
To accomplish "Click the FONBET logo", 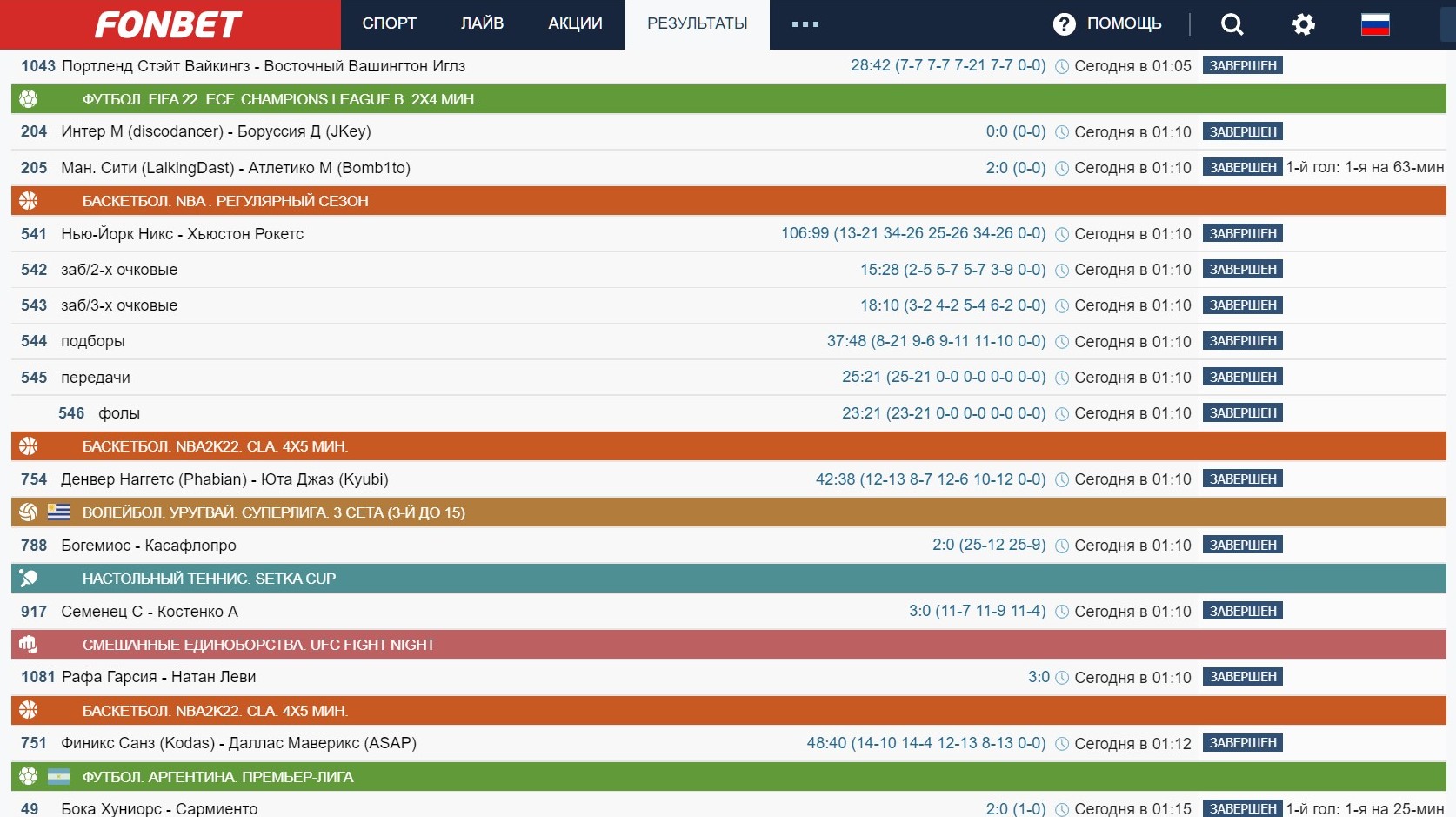I will point(168,24).
